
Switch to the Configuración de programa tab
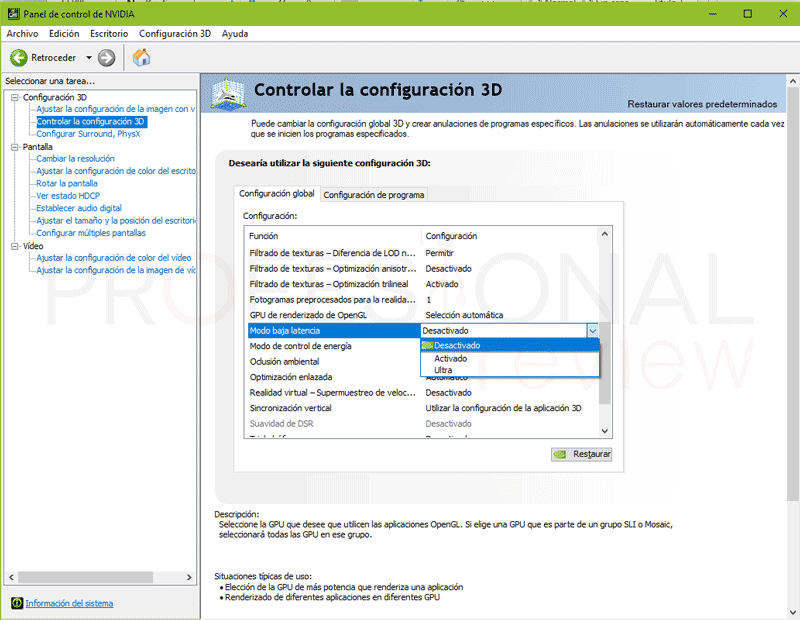point(373,195)
